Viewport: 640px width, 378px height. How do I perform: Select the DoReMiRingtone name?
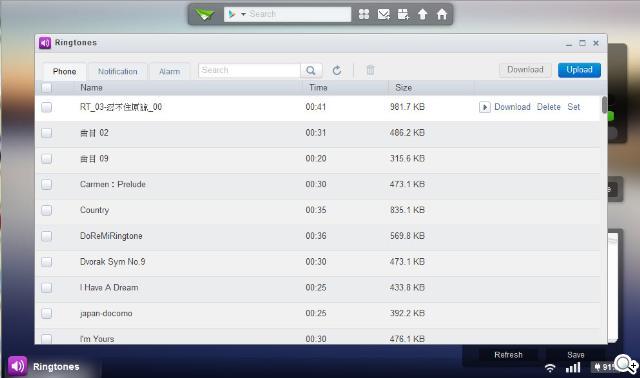click(111, 236)
